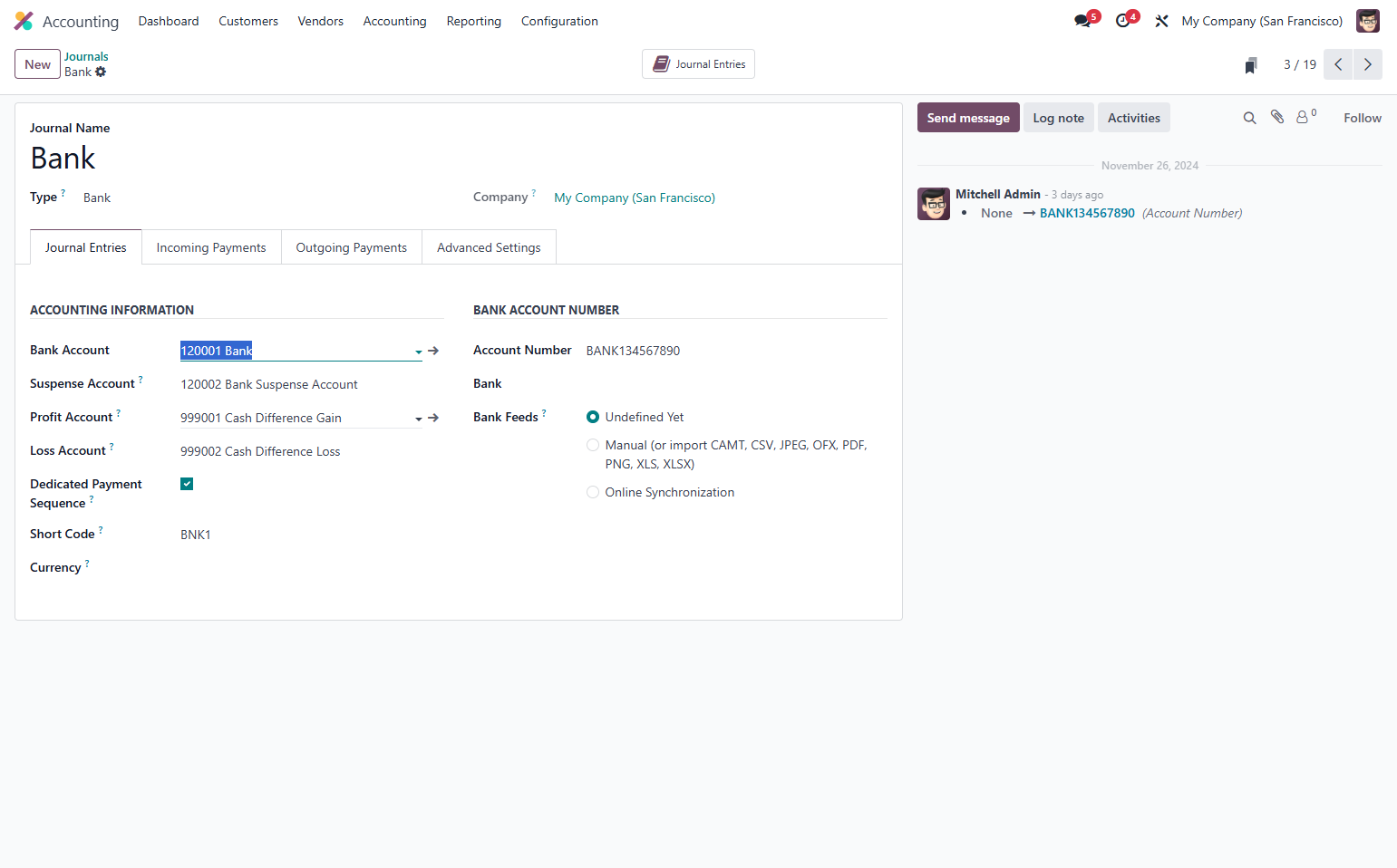Select the Undefined Yet bank feed option
1397x868 pixels.
tap(593, 417)
